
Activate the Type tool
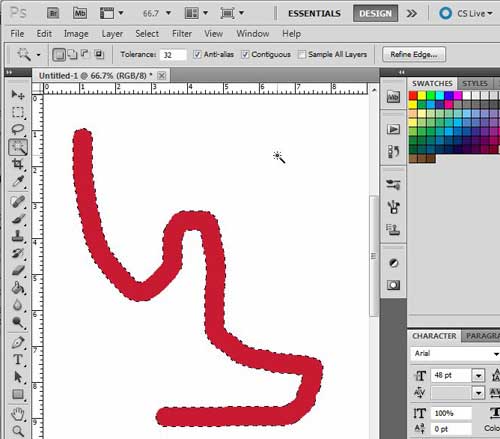pyautogui.click(x=18, y=360)
